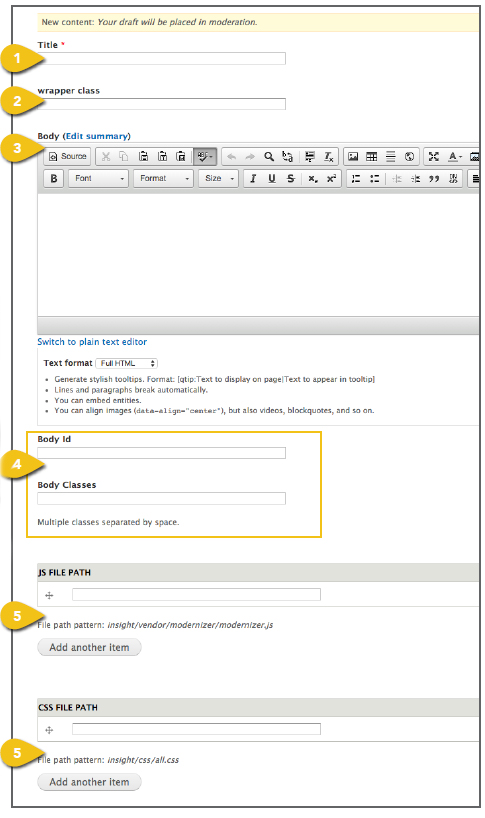Click the Undo arrow

tap(232, 157)
